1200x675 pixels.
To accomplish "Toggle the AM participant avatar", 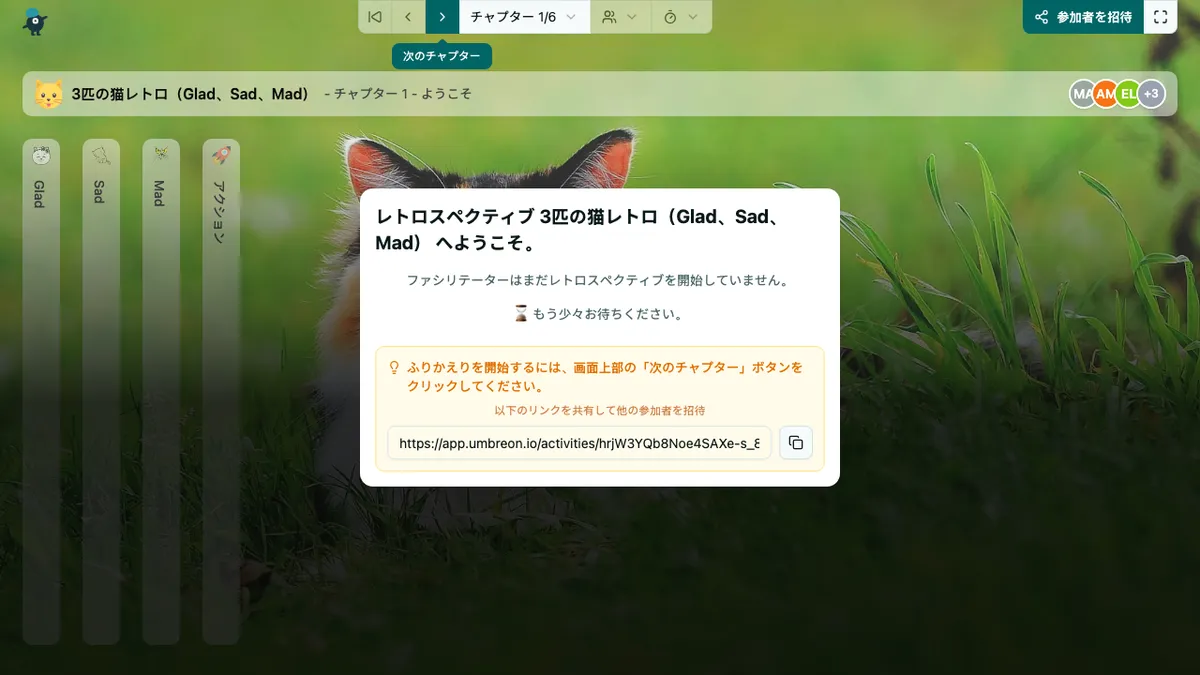I will [1105, 93].
